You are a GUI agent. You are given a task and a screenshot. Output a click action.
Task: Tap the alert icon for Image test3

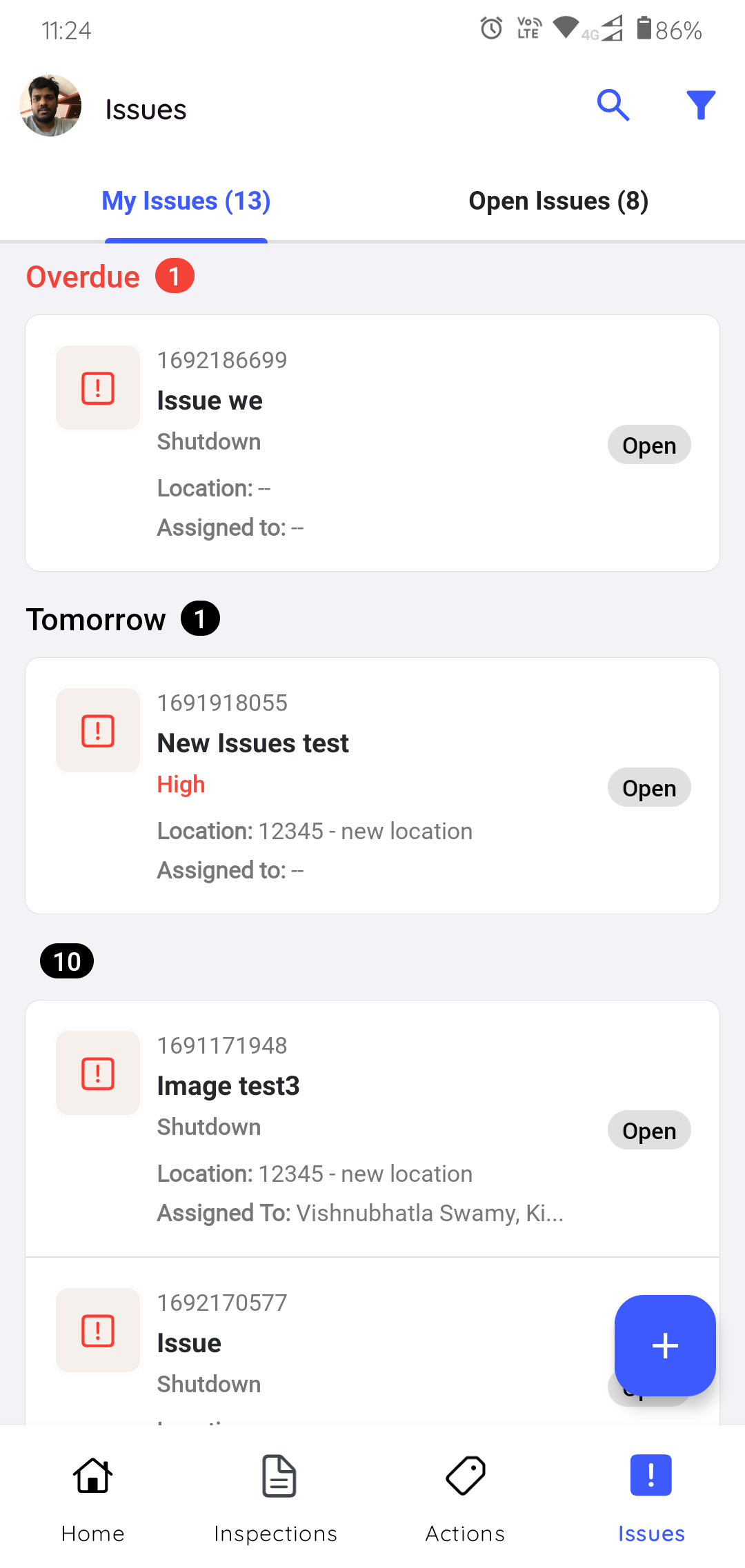click(98, 1073)
